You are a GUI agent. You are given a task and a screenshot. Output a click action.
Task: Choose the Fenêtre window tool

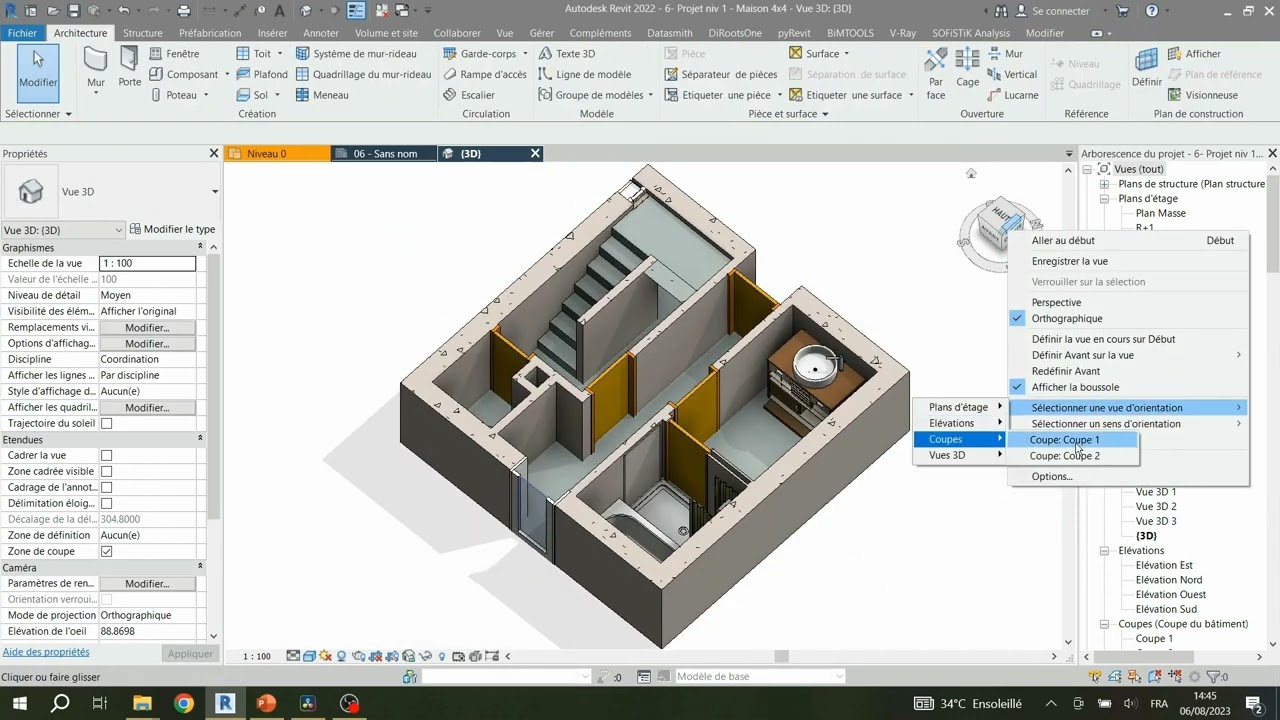[175, 54]
